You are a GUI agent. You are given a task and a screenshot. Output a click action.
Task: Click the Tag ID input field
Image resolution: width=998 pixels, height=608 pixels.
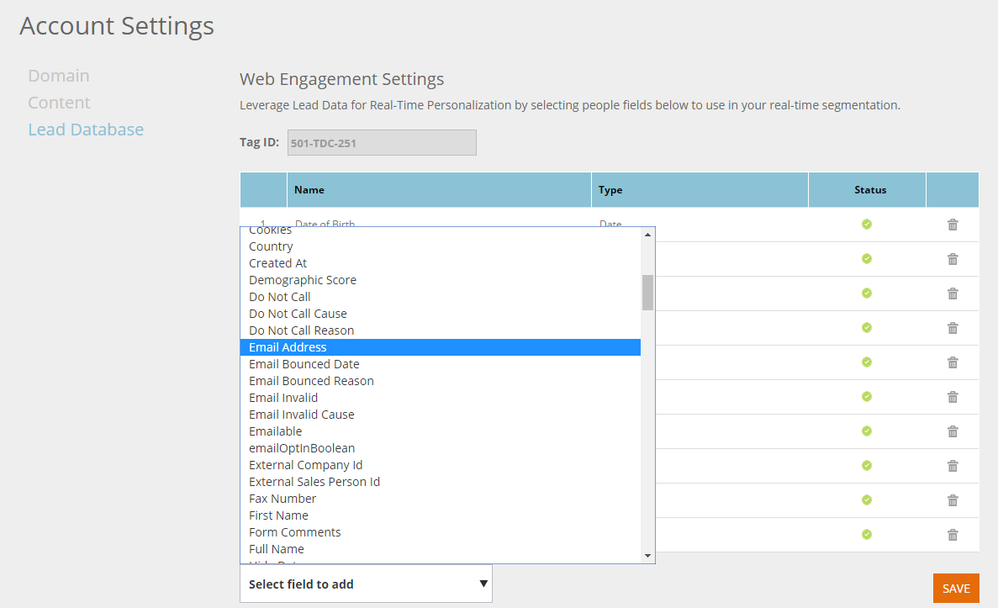pos(381,143)
